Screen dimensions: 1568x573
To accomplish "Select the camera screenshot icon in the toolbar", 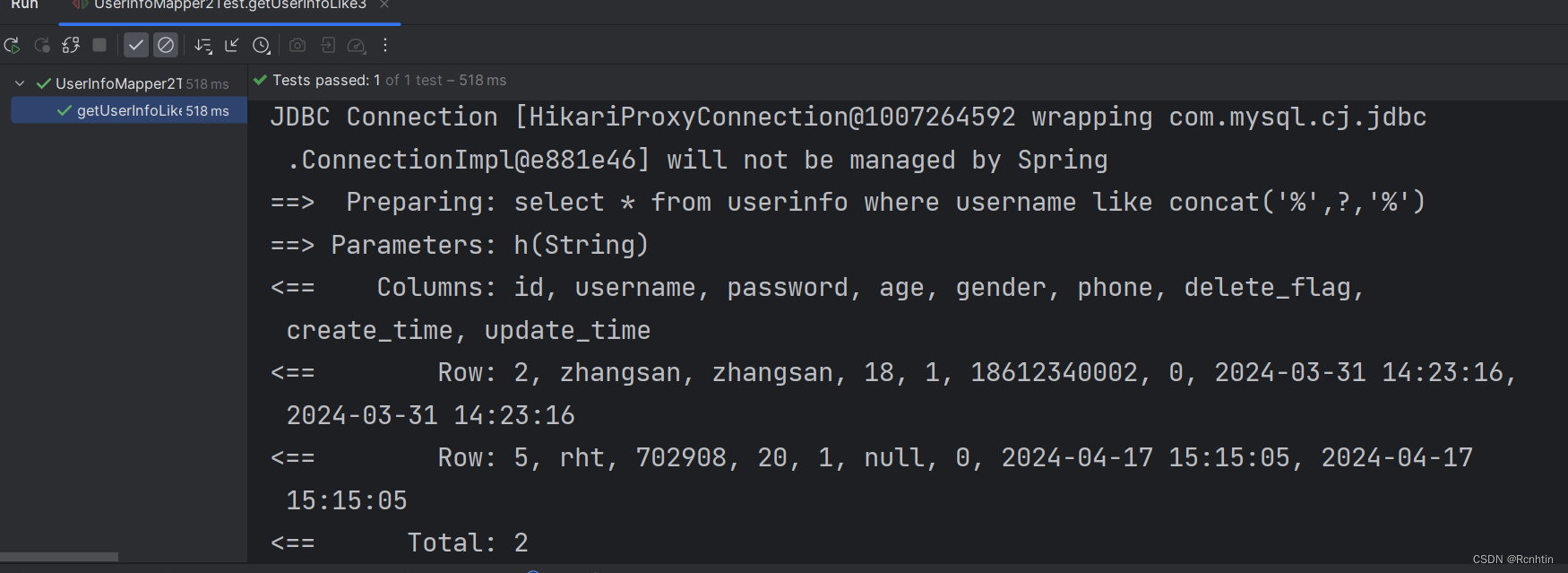I will pyautogui.click(x=297, y=45).
